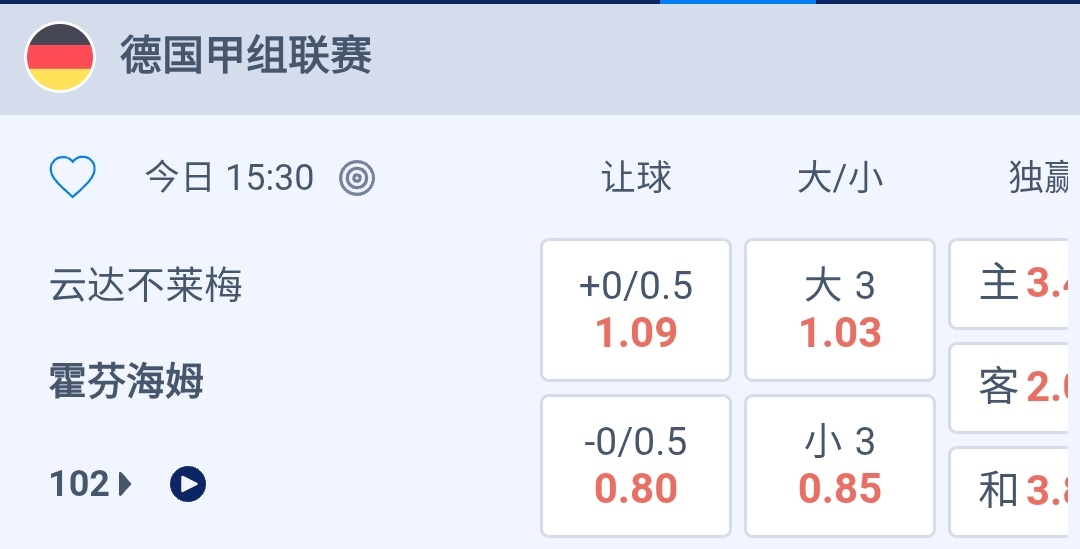1080x549 pixels.
Task: Open the 霍芬海姆 team match details
Action: pyautogui.click(x=127, y=382)
